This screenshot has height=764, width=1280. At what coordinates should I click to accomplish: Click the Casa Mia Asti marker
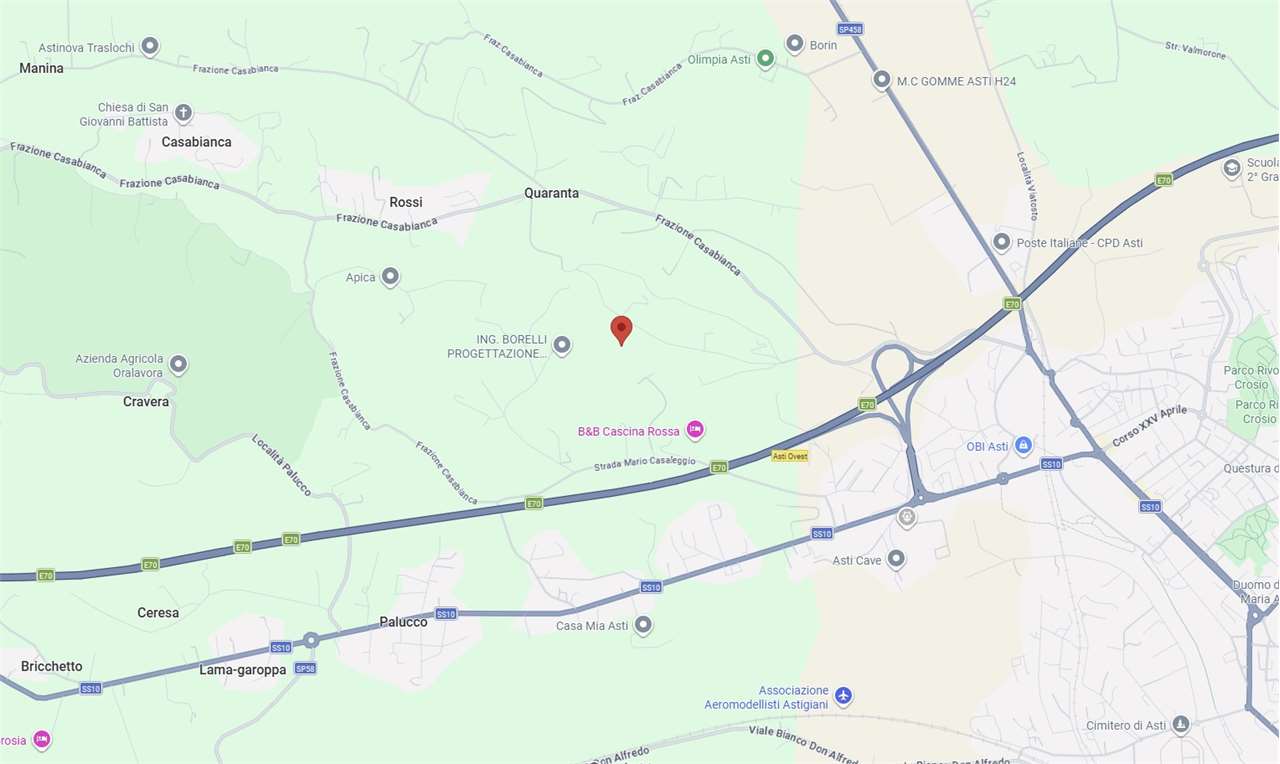point(643,625)
